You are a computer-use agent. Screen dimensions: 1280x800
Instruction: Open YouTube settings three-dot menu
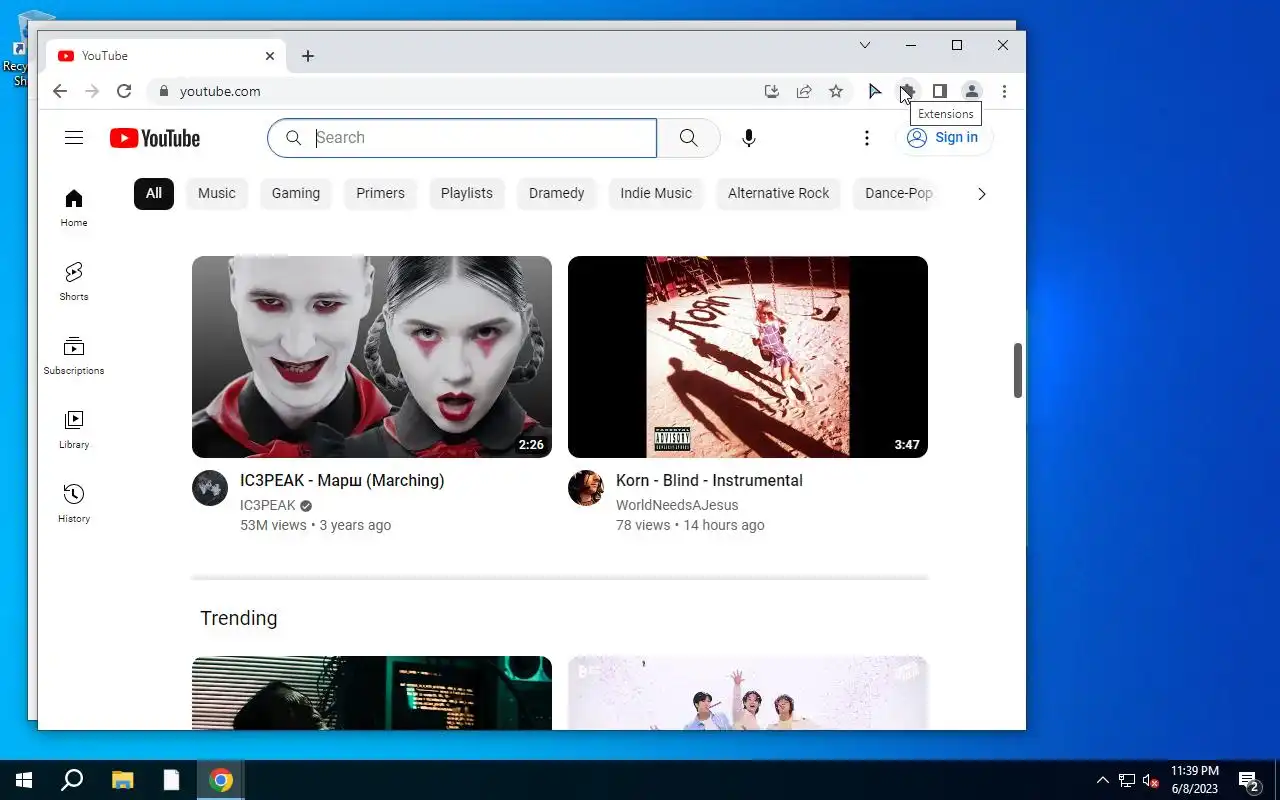[867, 138]
